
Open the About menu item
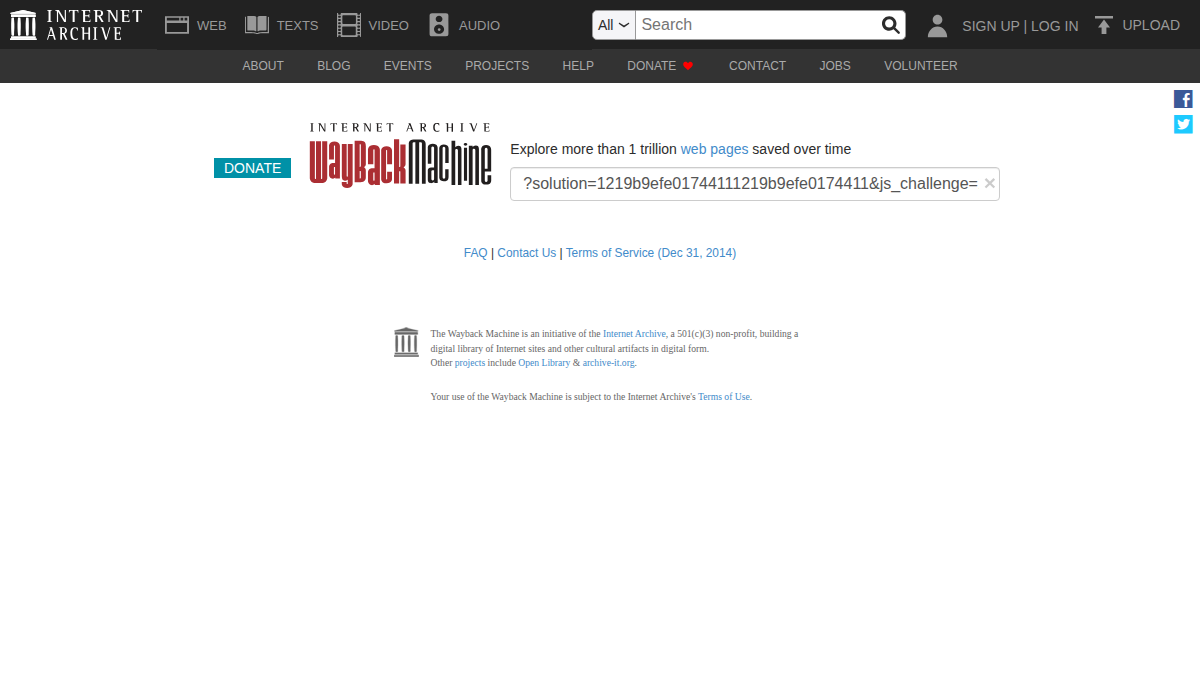[x=263, y=66]
